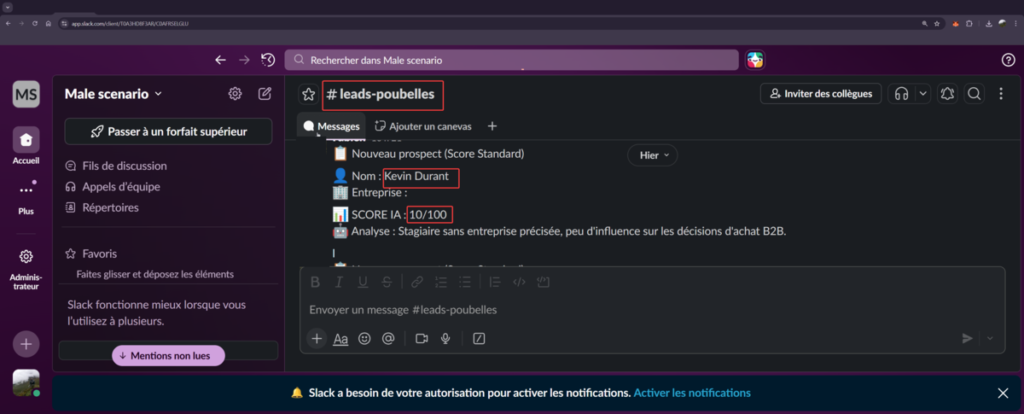Open channel notification bell settings

pyautogui.click(x=947, y=94)
